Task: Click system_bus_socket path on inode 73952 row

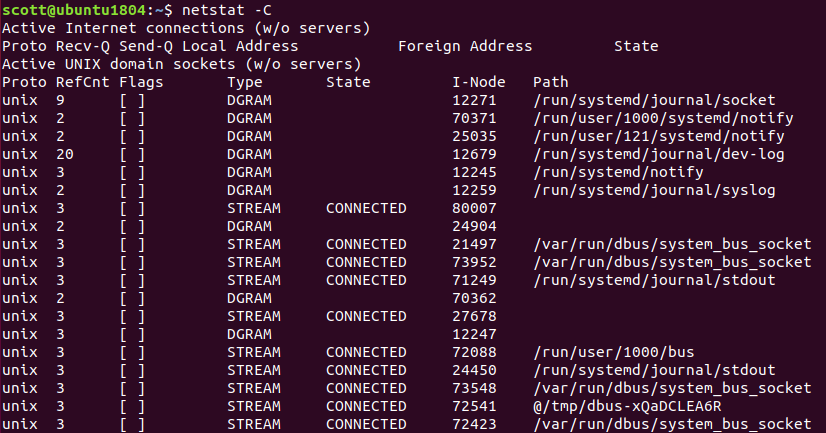Action: point(672,262)
